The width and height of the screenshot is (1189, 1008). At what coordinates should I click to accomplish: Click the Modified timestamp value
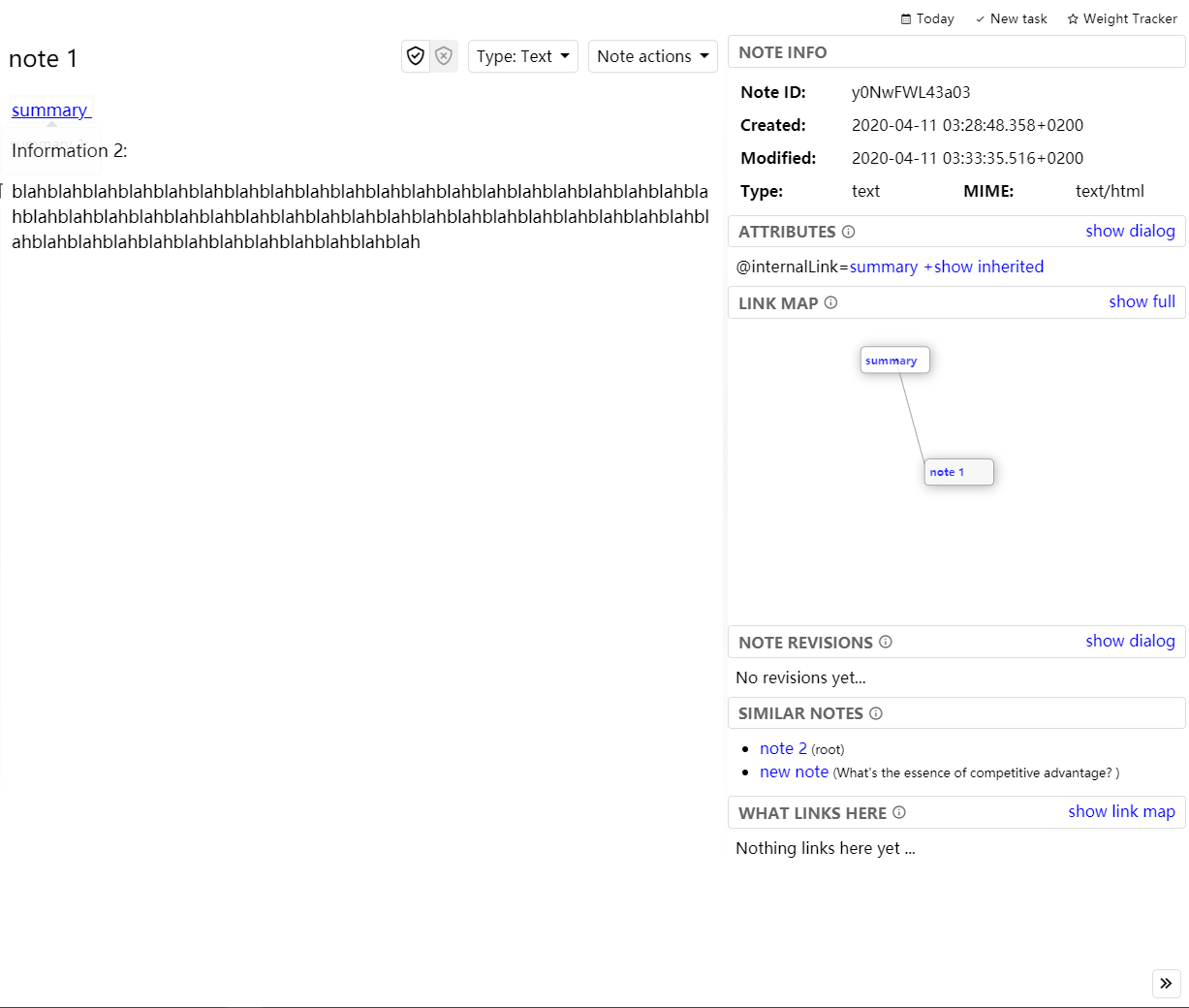[967, 158]
